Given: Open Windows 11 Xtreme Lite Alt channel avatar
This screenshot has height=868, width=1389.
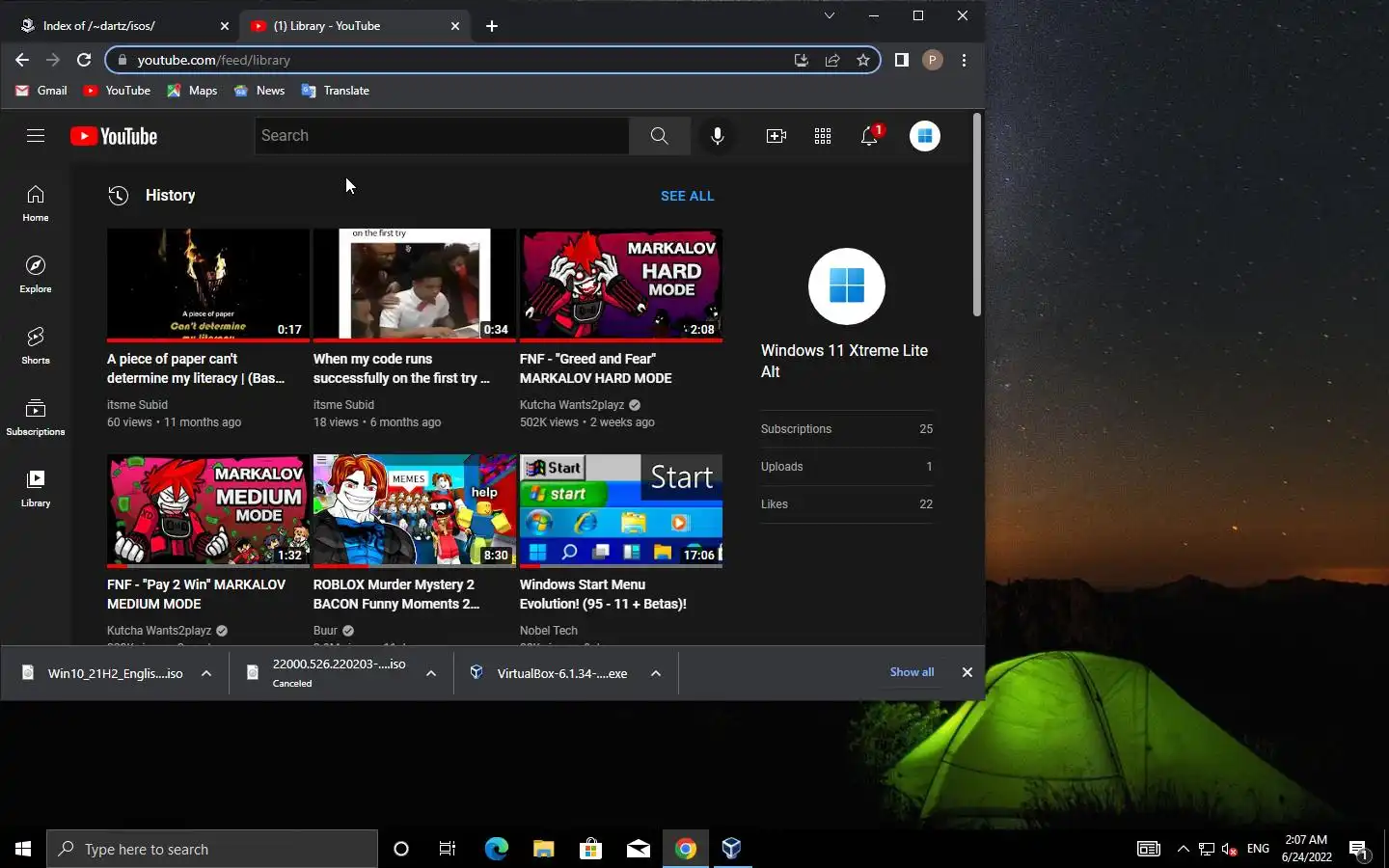Looking at the screenshot, I should 847,286.
